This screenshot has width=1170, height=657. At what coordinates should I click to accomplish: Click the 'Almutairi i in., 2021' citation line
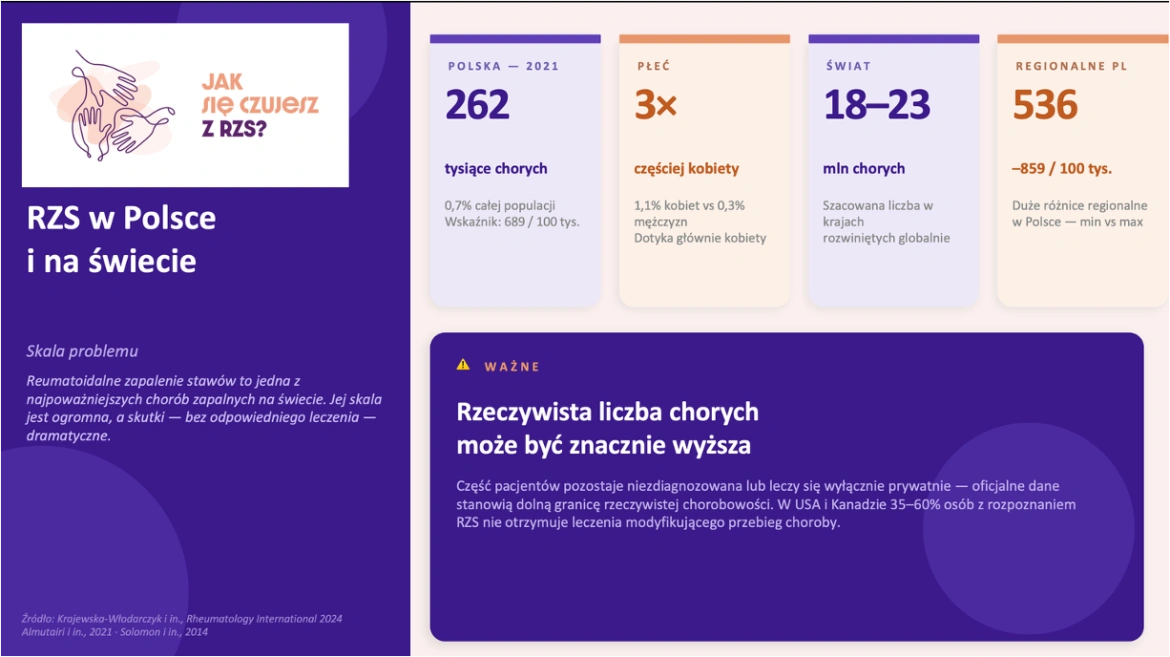click(x=115, y=632)
